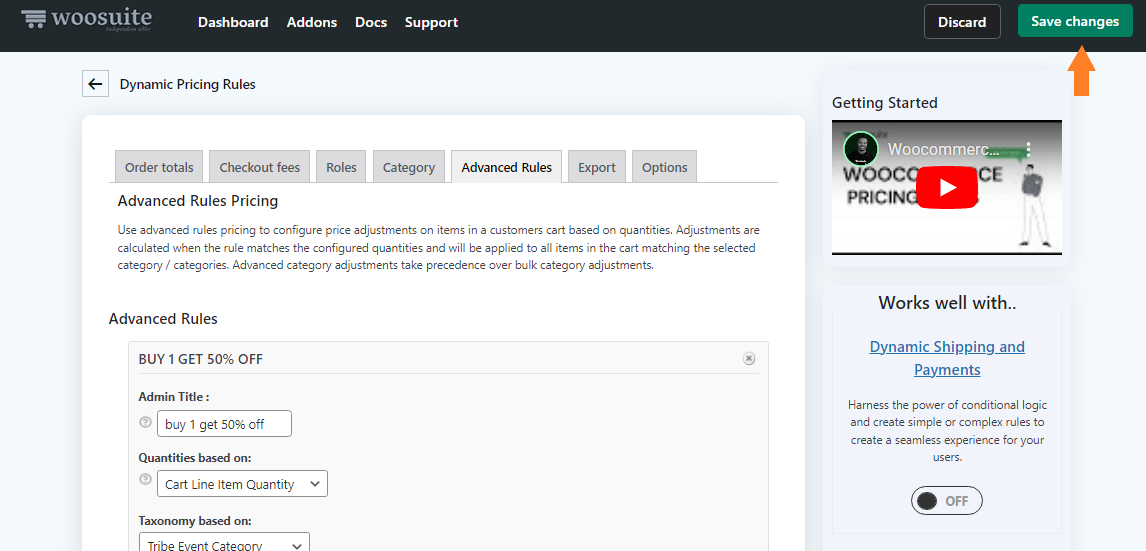Open Dashboard in the top navigation
1146x551 pixels.
(x=233, y=22)
